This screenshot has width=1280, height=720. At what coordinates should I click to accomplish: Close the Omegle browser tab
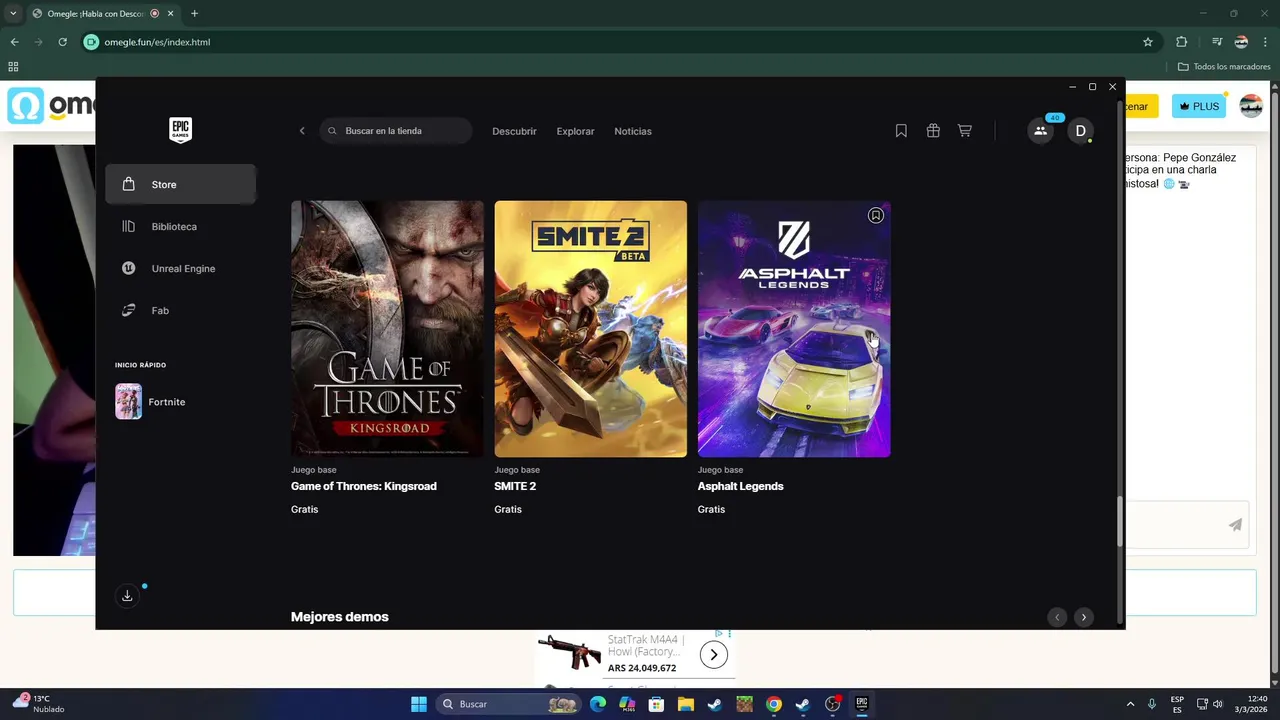tap(170, 13)
